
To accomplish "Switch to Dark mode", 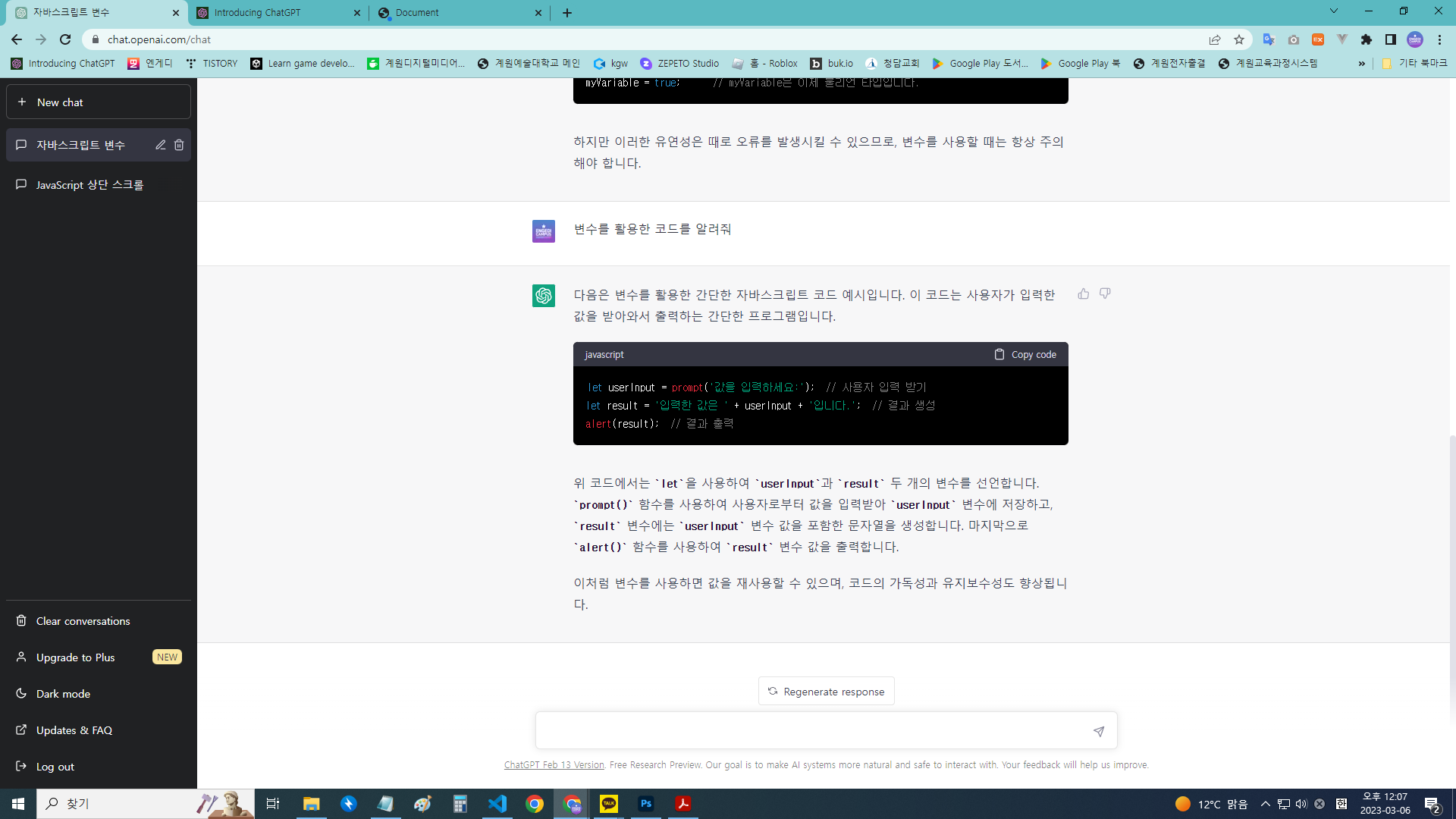I will [x=62, y=693].
